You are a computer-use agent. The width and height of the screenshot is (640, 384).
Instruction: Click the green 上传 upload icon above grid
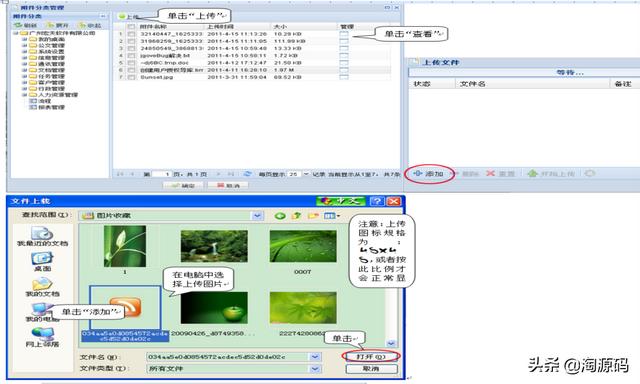click(x=122, y=17)
